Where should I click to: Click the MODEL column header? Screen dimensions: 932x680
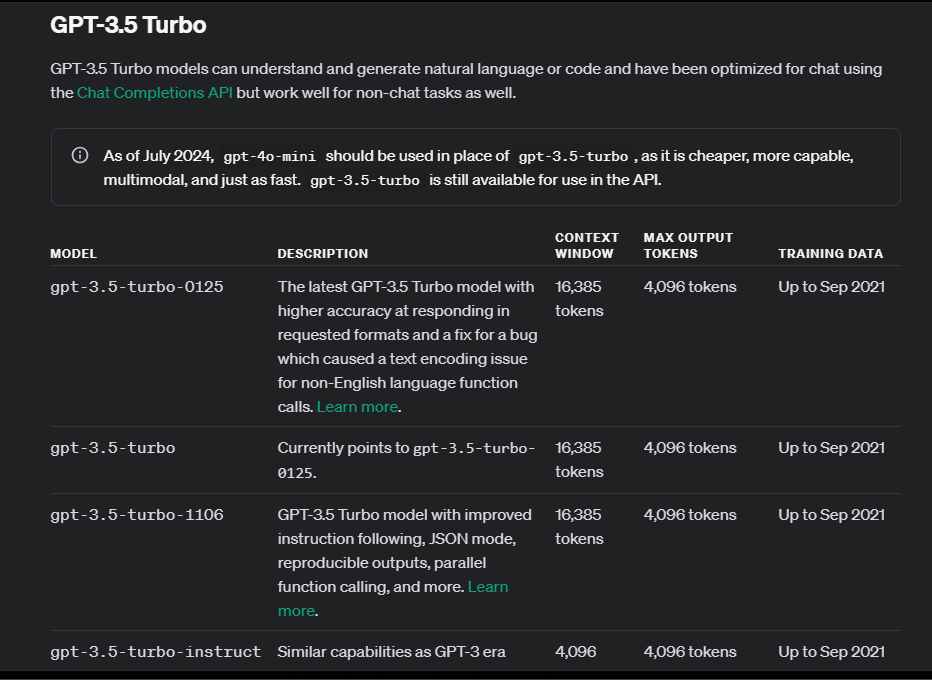(x=73, y=254)
